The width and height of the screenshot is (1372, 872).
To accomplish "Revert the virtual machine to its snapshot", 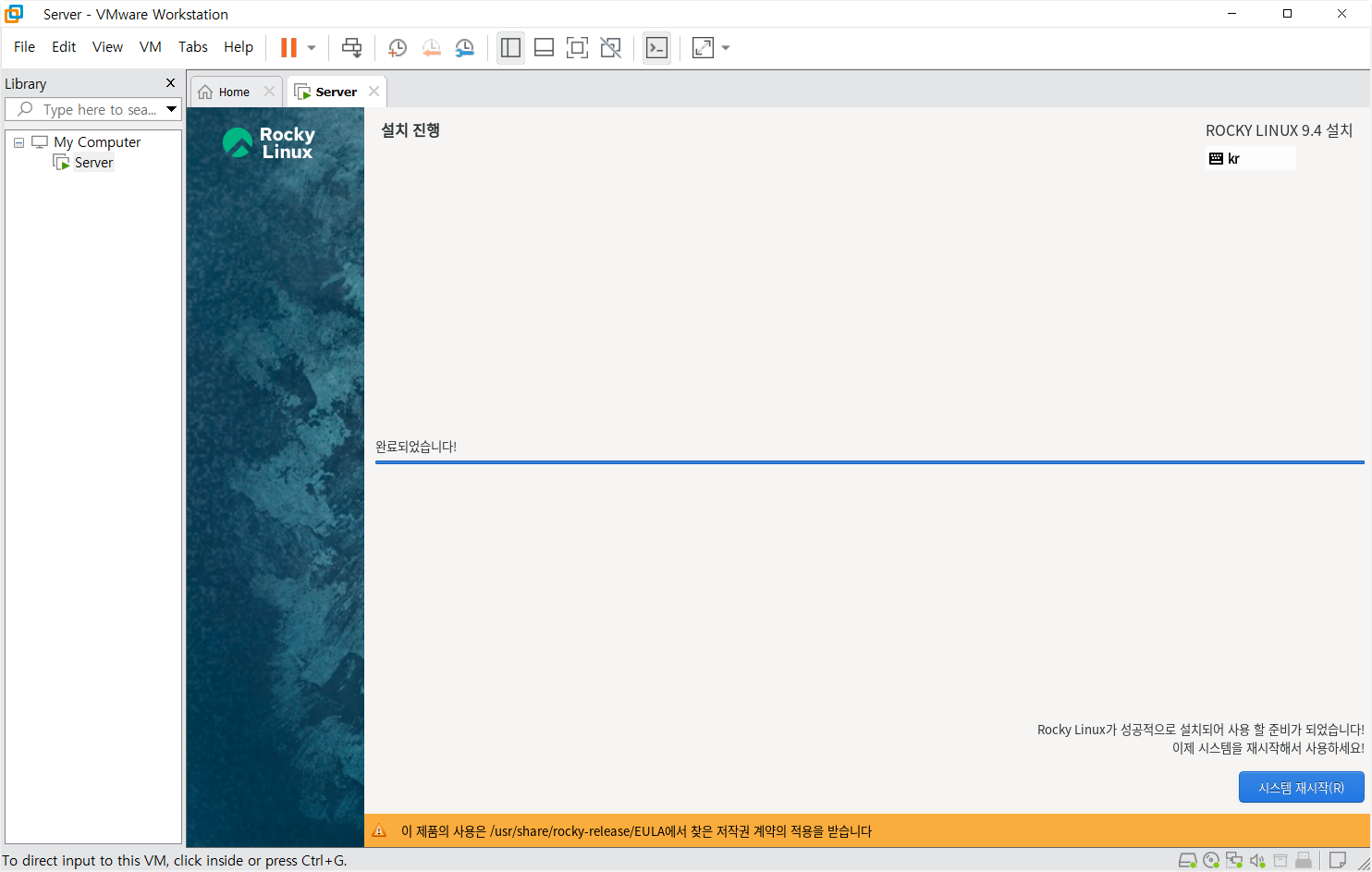I will point(431,48).
